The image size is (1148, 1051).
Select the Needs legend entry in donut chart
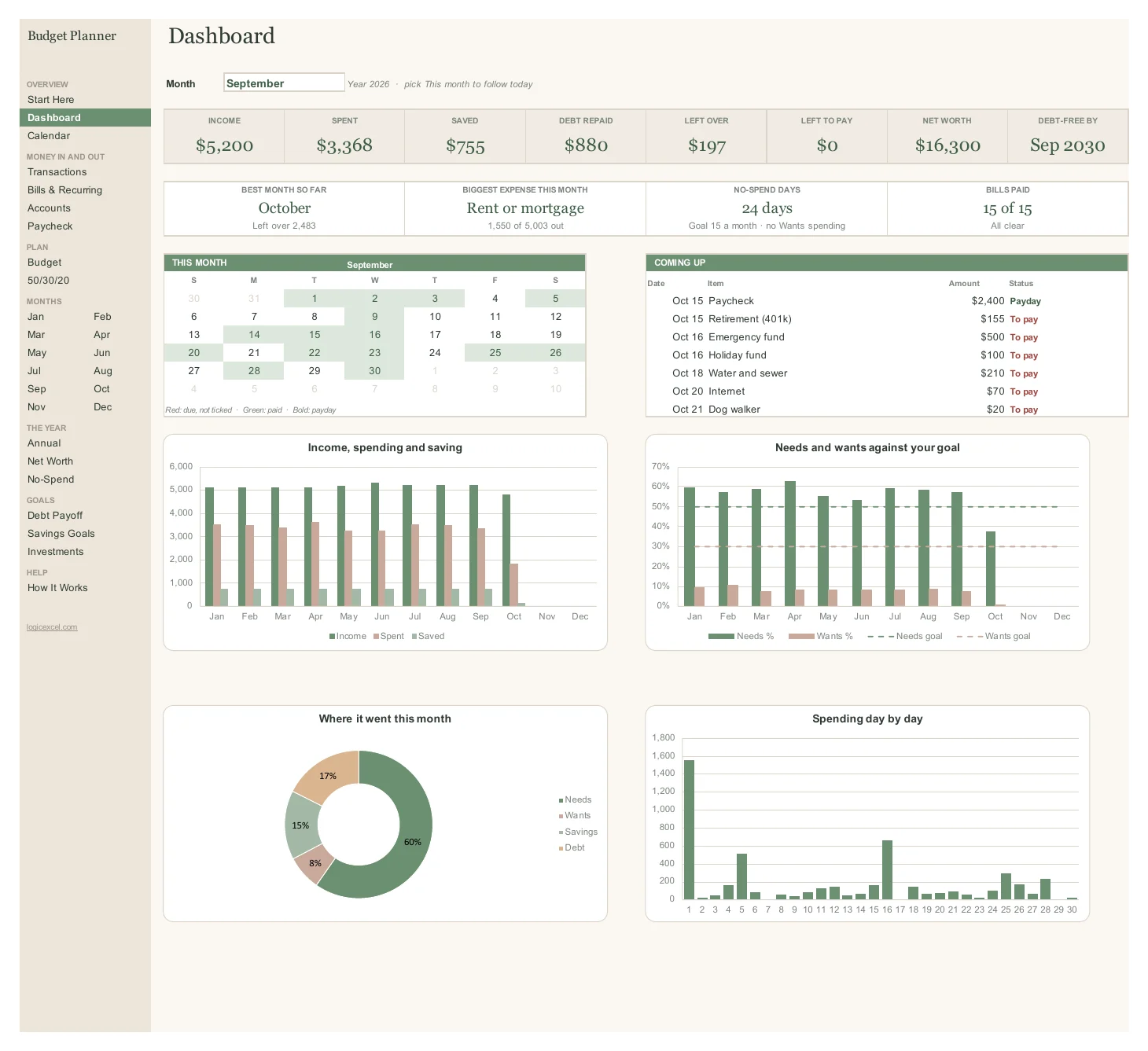pos(575,799)
